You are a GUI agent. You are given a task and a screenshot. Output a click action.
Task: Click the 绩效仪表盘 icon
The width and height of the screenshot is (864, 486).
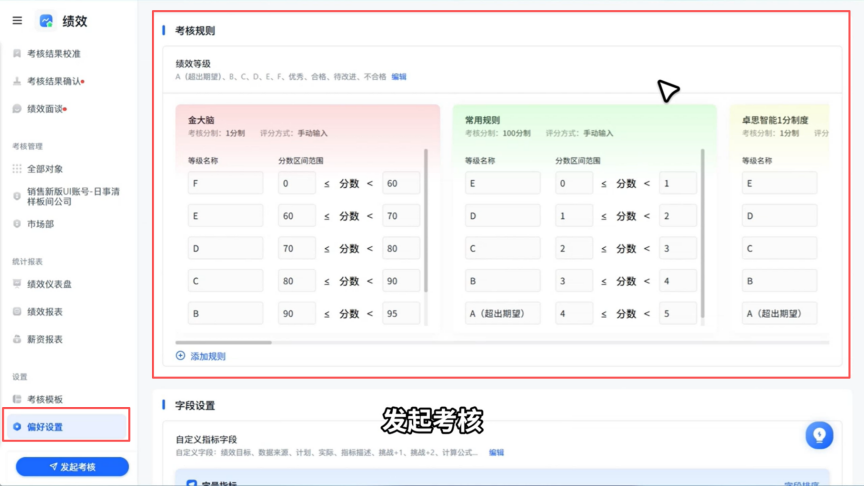point(17,284)
